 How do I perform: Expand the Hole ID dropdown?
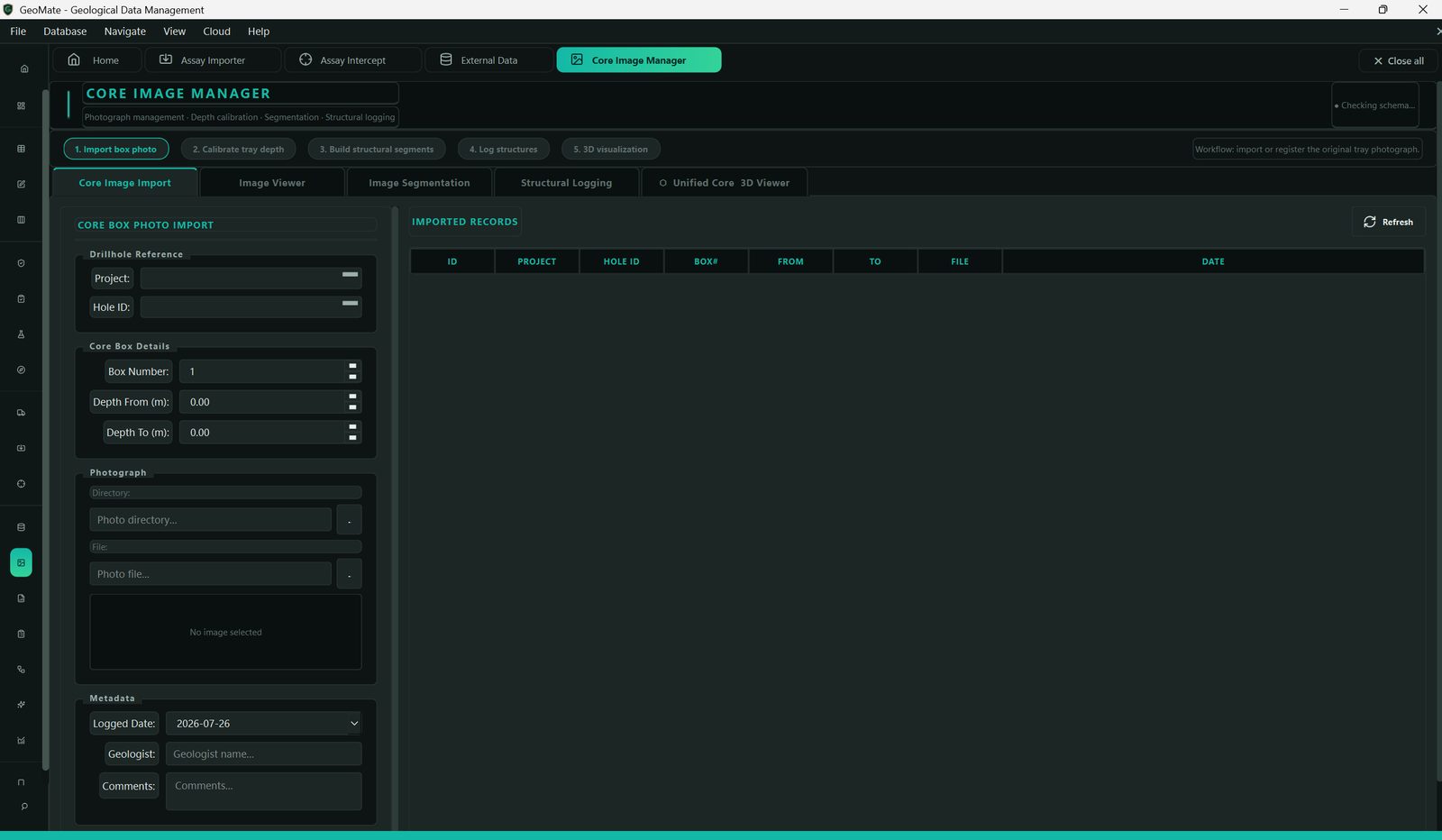[x=251, y=307]
